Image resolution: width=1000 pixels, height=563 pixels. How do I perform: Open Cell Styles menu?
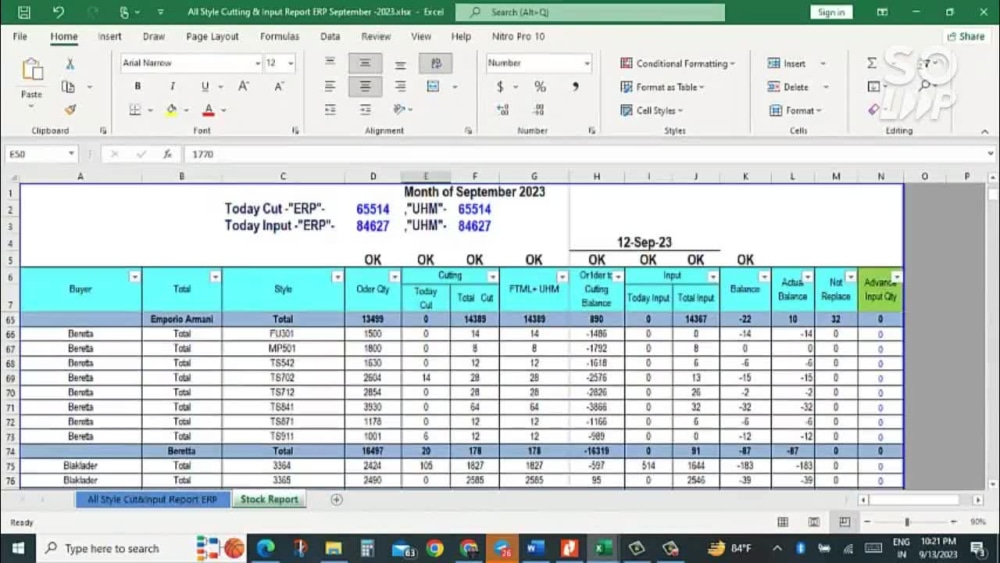(651, 110)
